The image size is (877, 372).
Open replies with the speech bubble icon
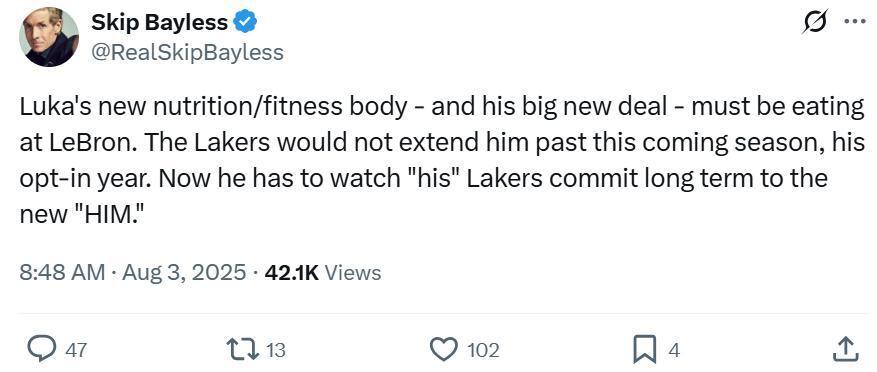(x=41, y=350)
